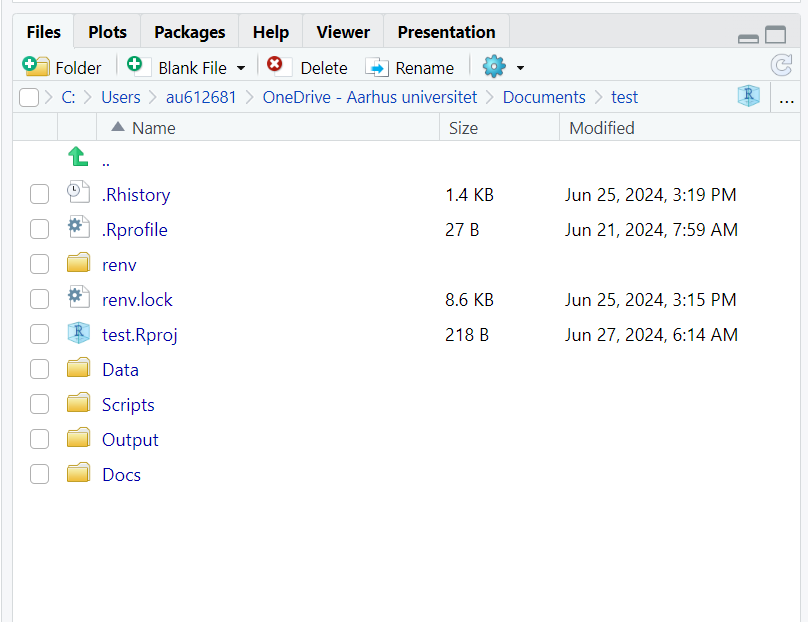
Task: Open the Blank File dropdown arrow
Action: (x=241, y=68)
